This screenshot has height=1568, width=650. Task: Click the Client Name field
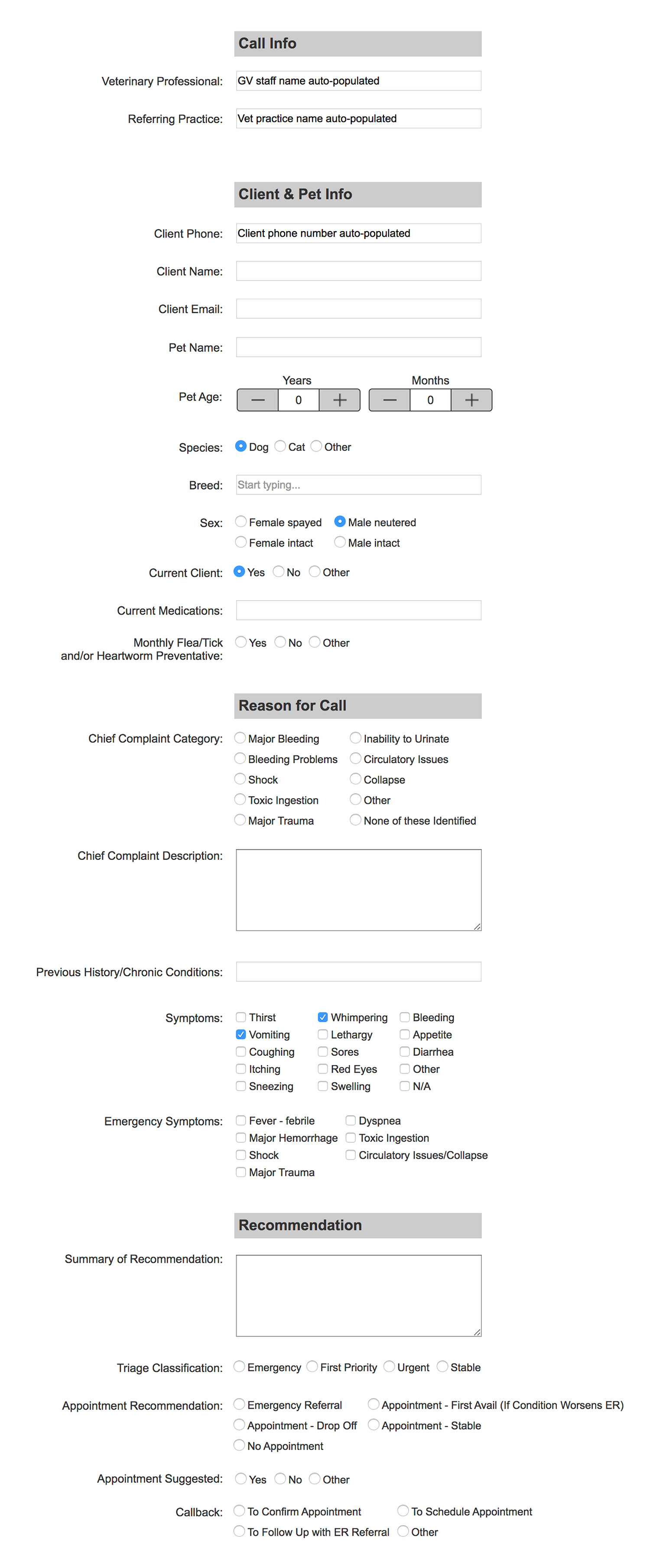[359, 271]
